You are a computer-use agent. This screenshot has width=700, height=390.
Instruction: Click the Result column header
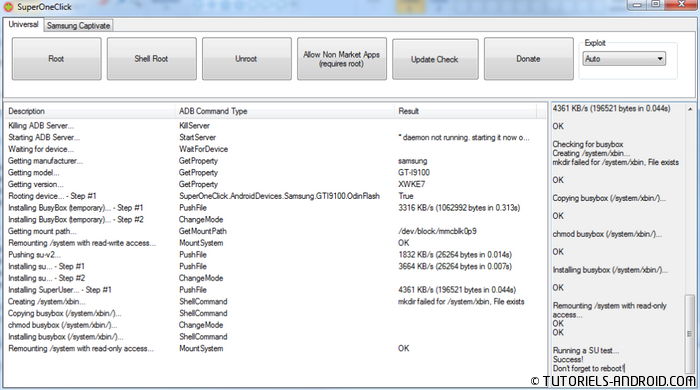[466, 111]
